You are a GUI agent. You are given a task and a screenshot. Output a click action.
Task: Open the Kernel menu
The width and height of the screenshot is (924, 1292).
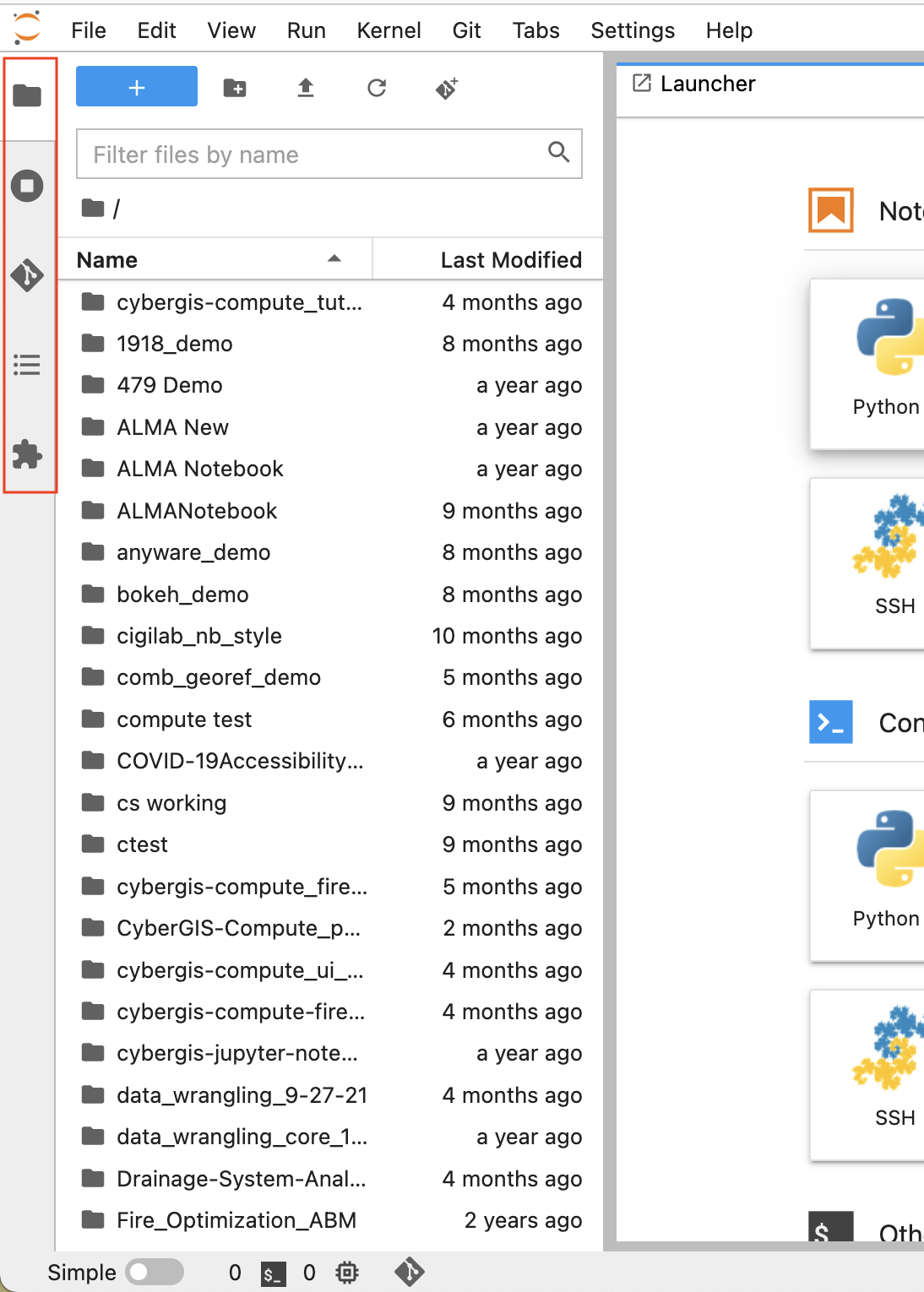388,30
